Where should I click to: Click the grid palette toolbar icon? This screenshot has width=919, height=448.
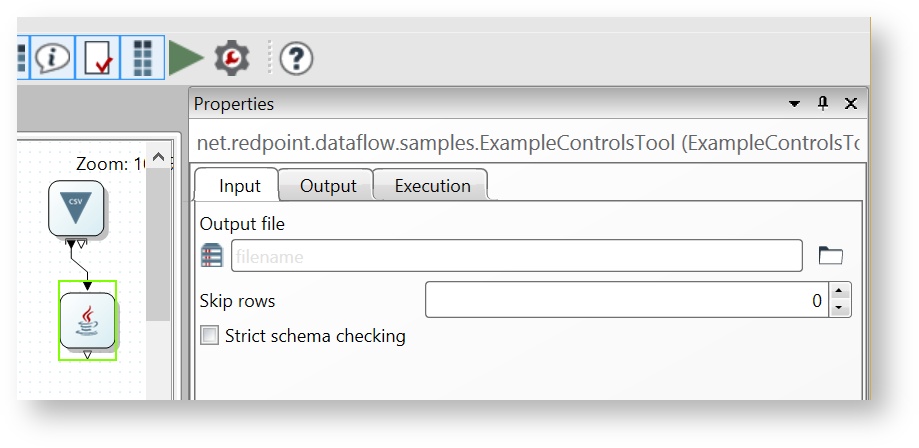pos(144,58)
